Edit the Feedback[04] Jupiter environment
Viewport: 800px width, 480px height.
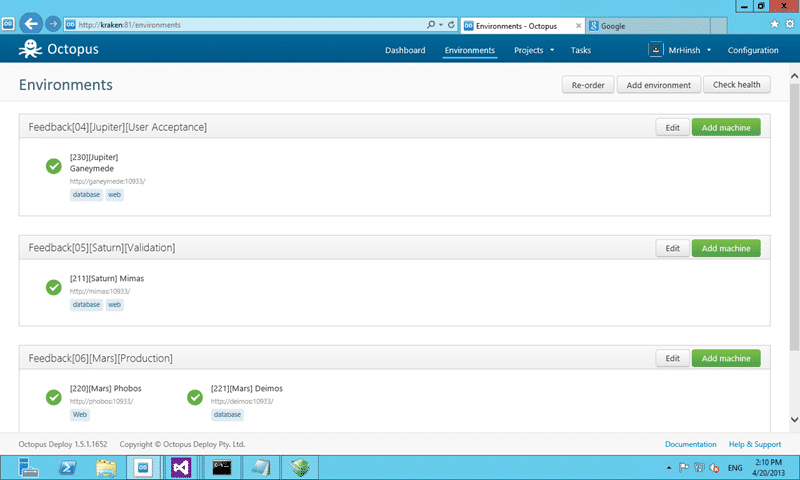[x=672, y=128]
